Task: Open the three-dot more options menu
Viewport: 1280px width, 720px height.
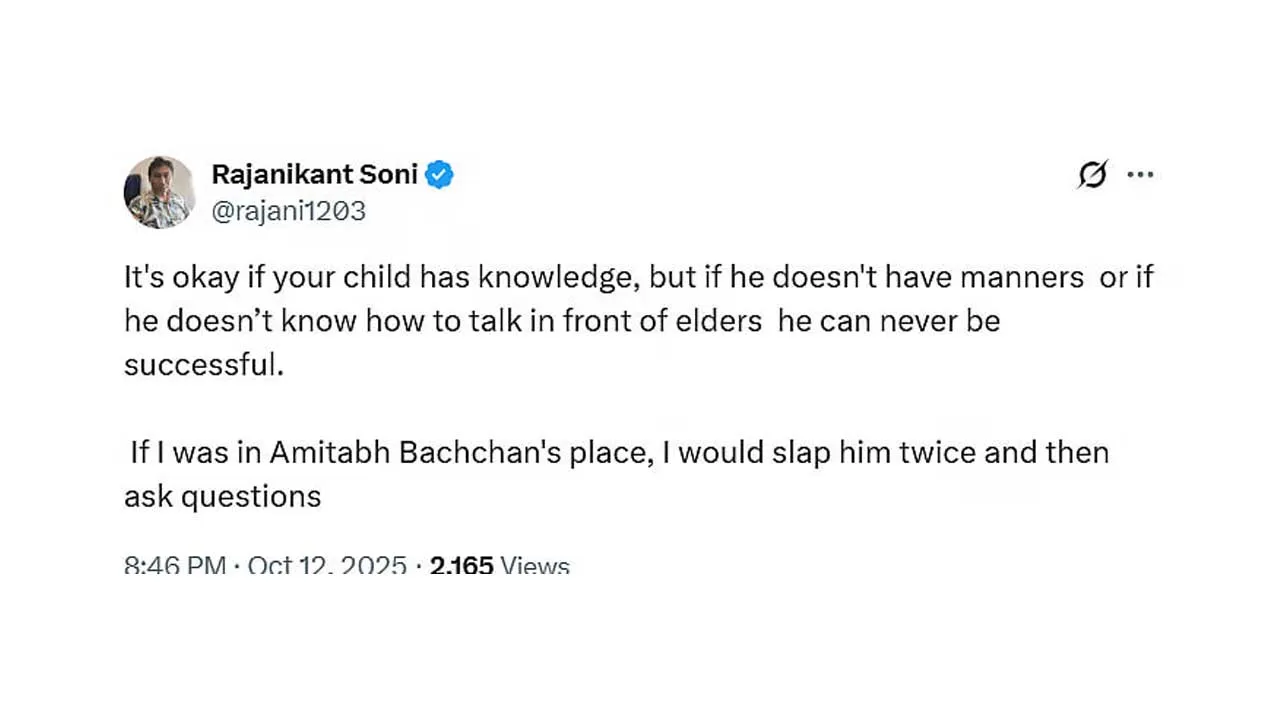Action: 1140,175
